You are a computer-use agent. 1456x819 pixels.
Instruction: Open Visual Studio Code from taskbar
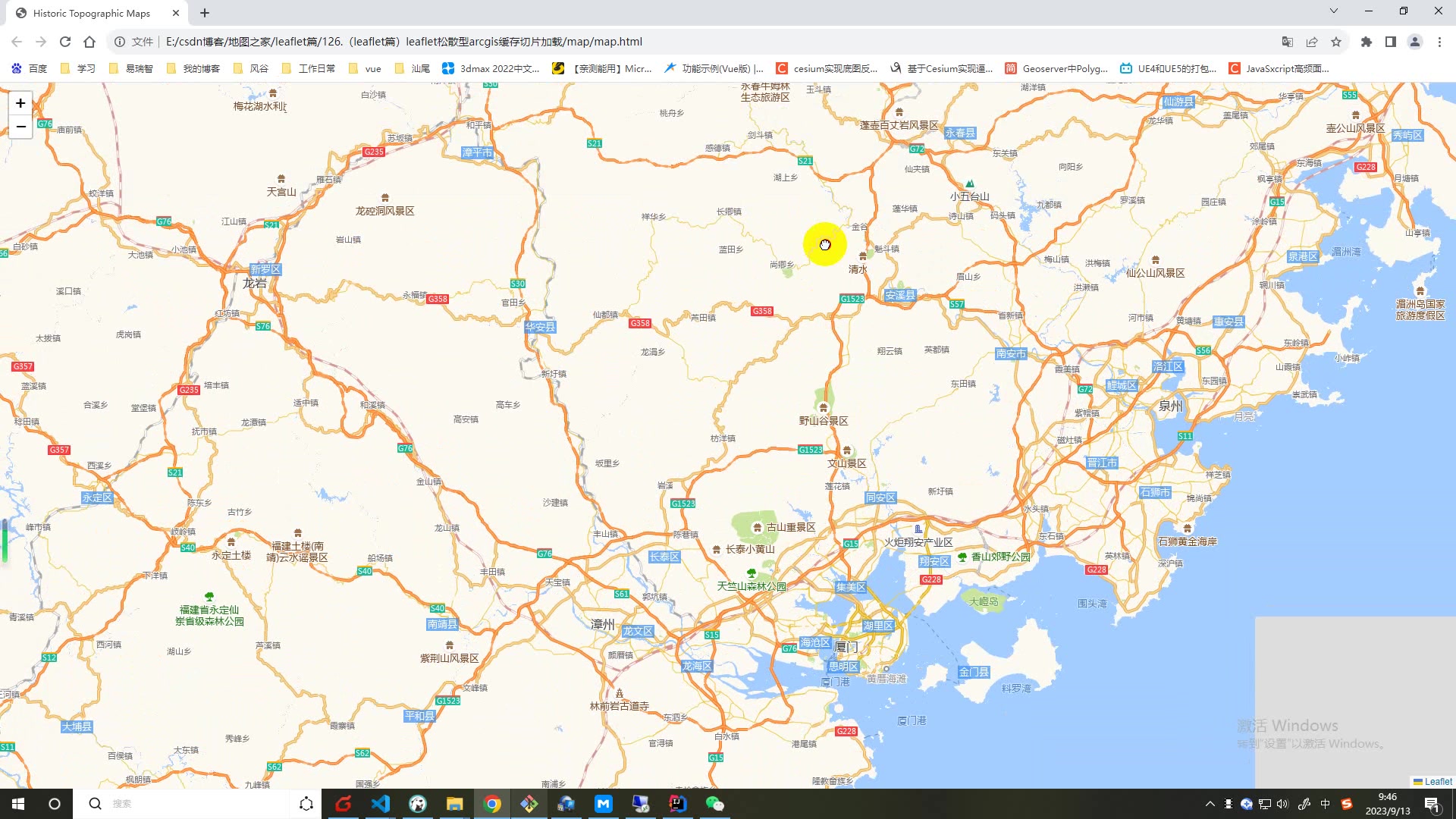(x=381, y=804)
